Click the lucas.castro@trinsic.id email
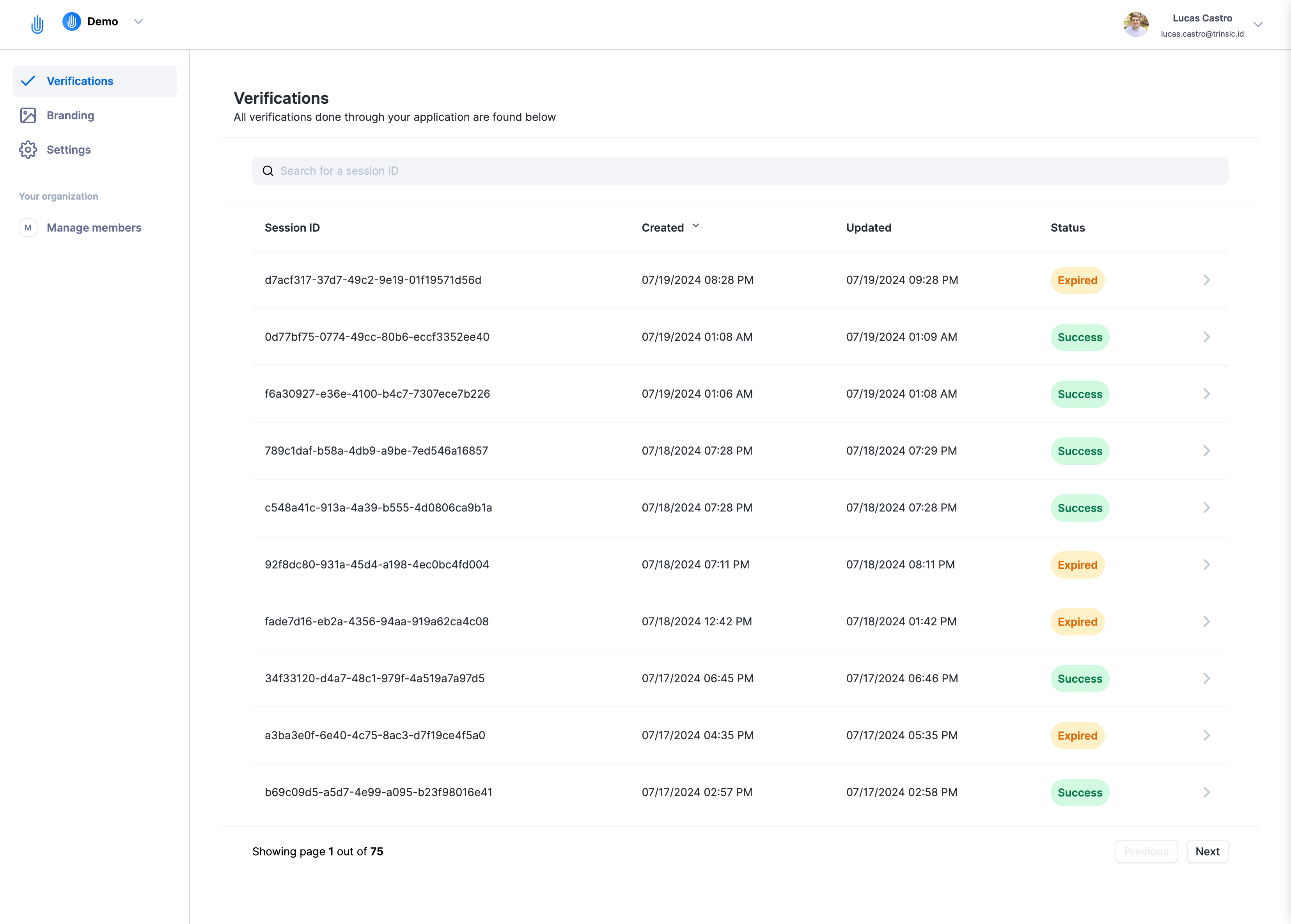The width and height of the screenshot is (1291, 924). (1202, 34)
